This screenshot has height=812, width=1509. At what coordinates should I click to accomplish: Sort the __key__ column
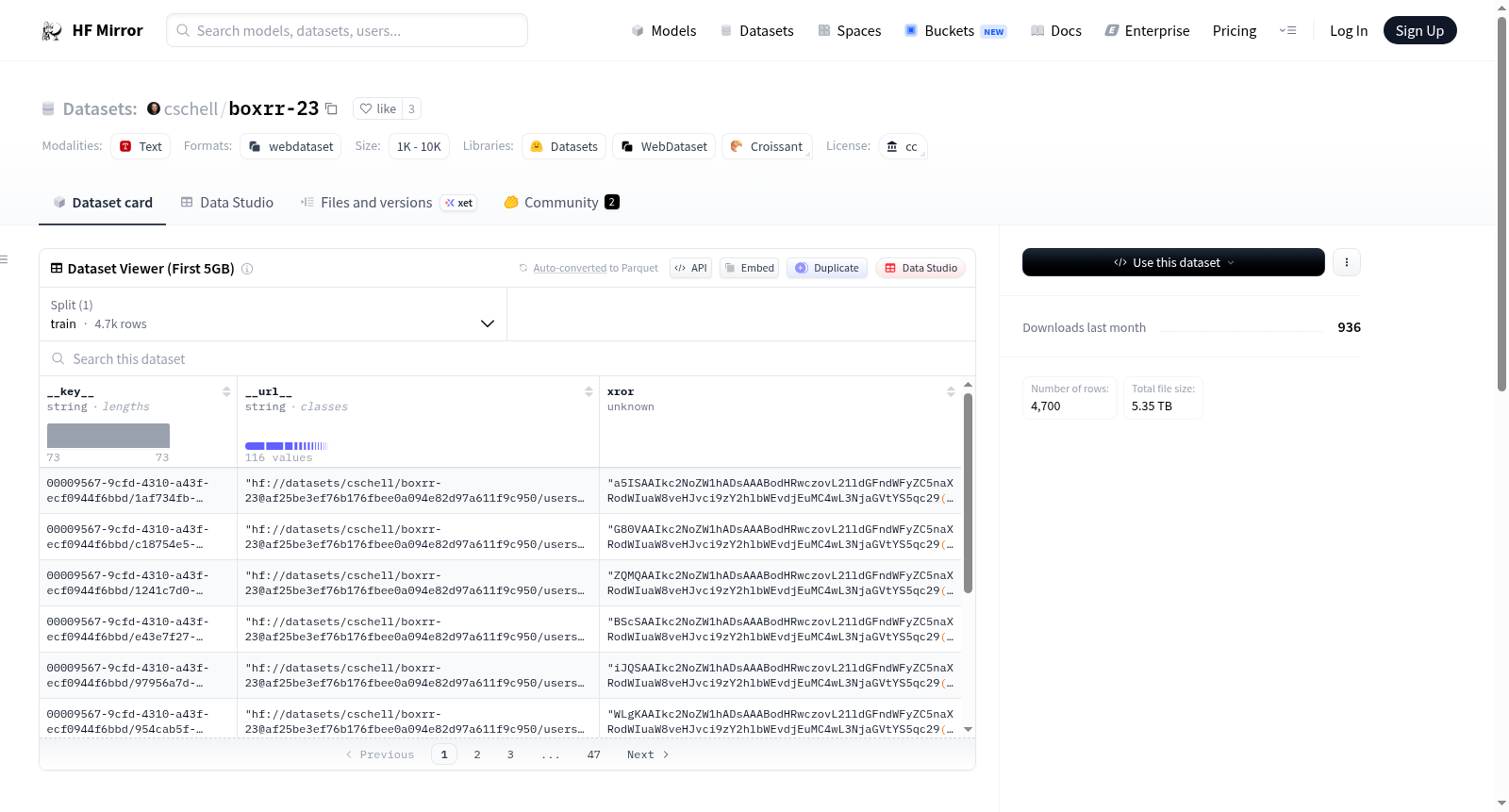point(226,391)
